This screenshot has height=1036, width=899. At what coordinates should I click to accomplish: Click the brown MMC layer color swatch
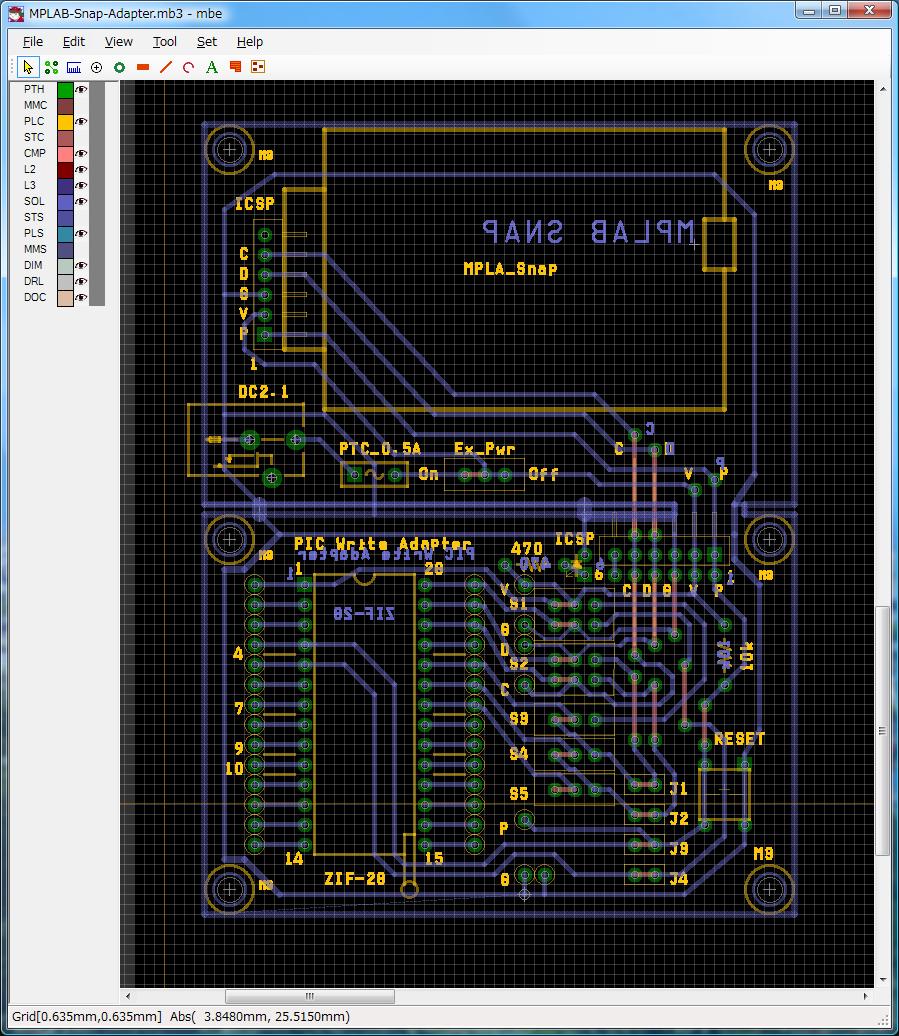pyautogui.click(x=65, y=105)
